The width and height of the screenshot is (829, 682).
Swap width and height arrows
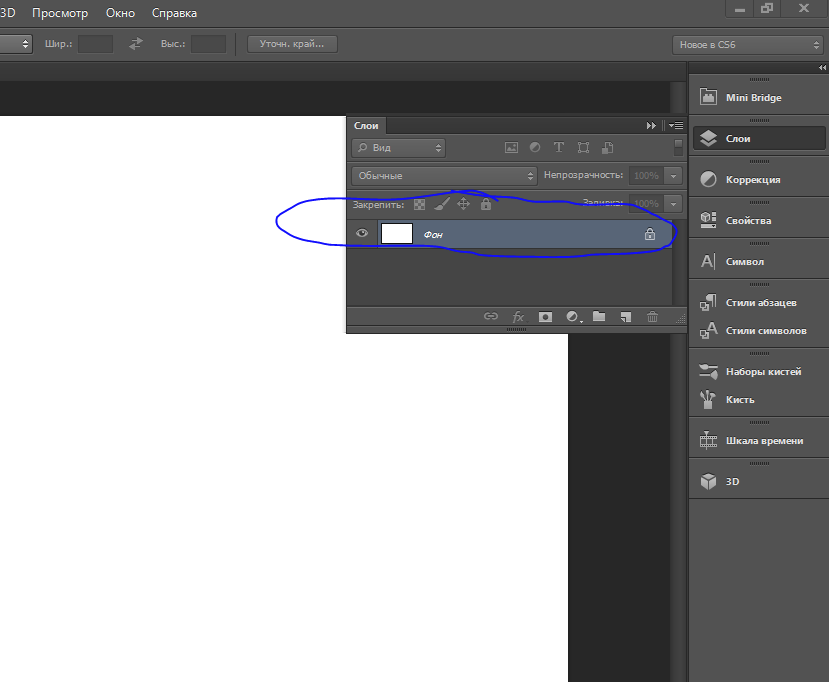136,44
